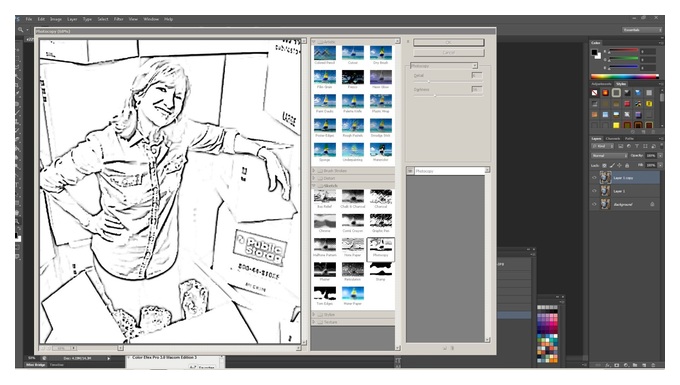Click the Detail value input field

pyautogui.click(x=477, y=75)
